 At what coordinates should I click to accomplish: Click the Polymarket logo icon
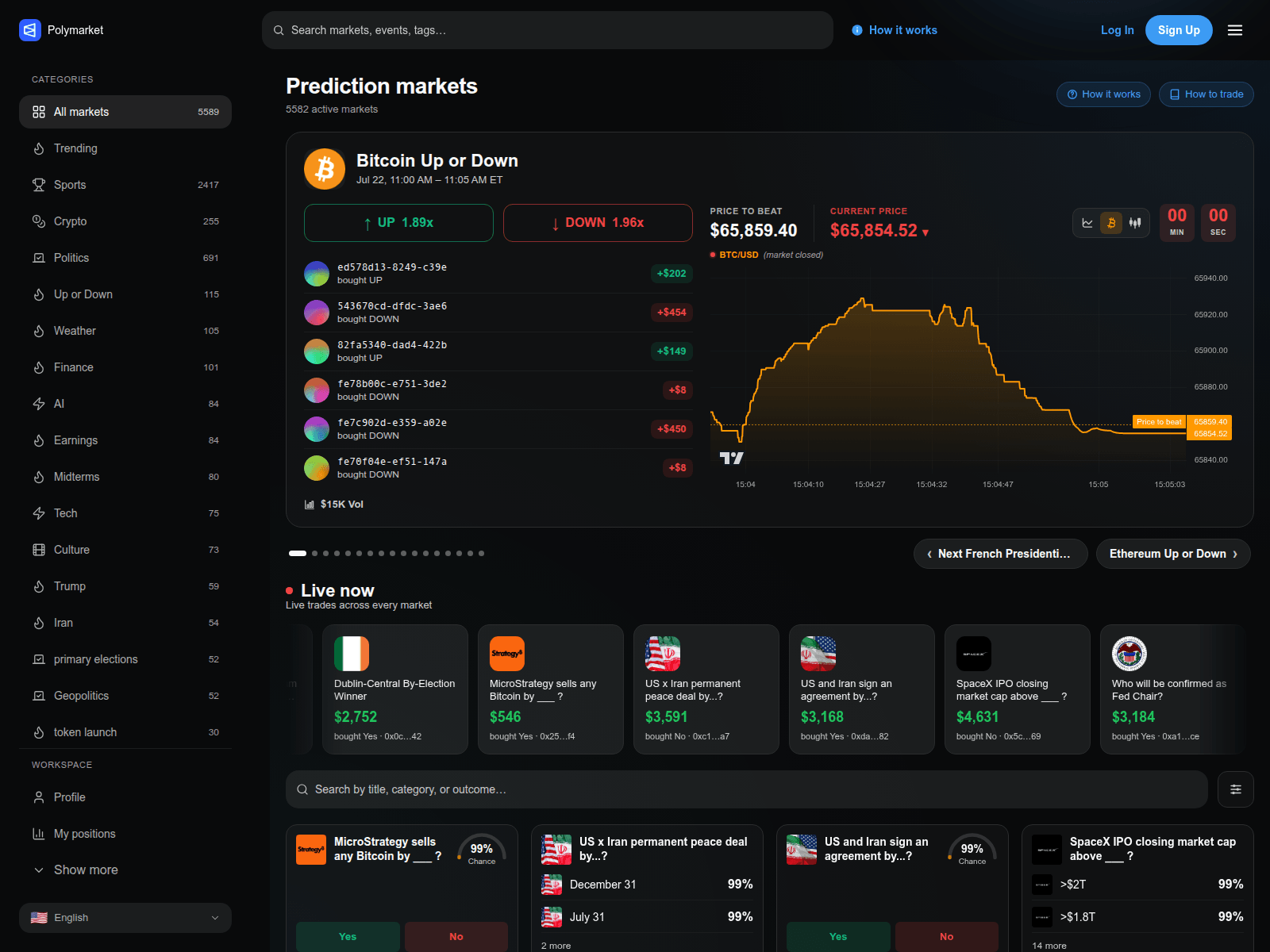29,30
